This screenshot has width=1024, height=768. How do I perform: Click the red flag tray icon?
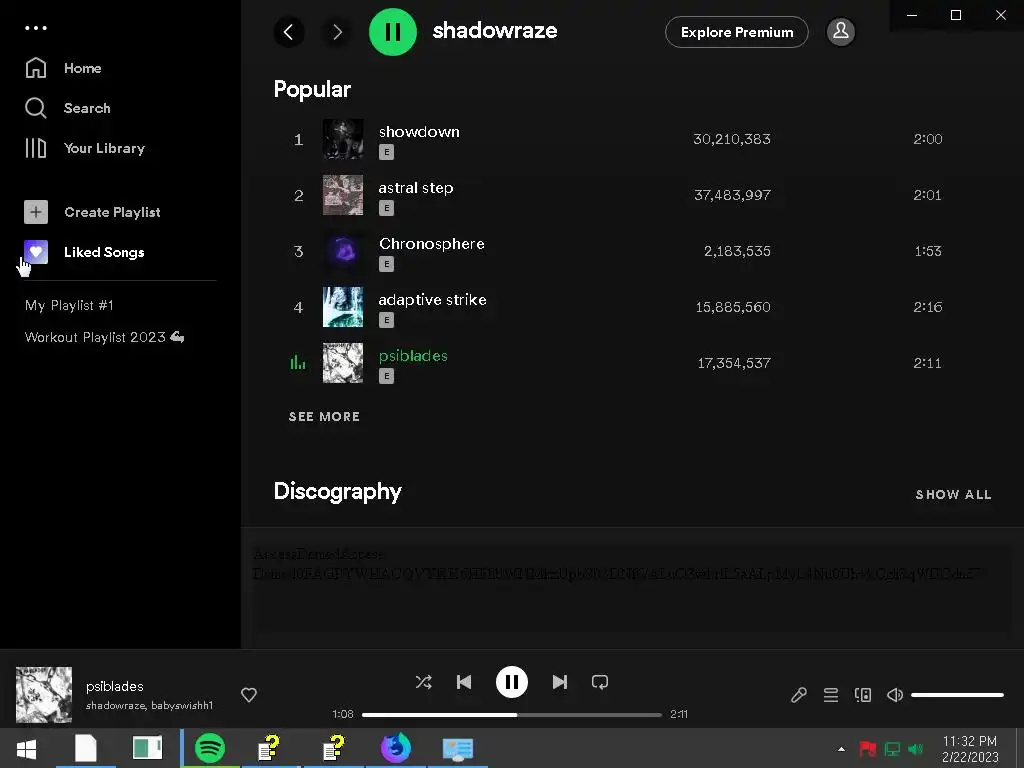pyautogui.click(x=867, y=748)
